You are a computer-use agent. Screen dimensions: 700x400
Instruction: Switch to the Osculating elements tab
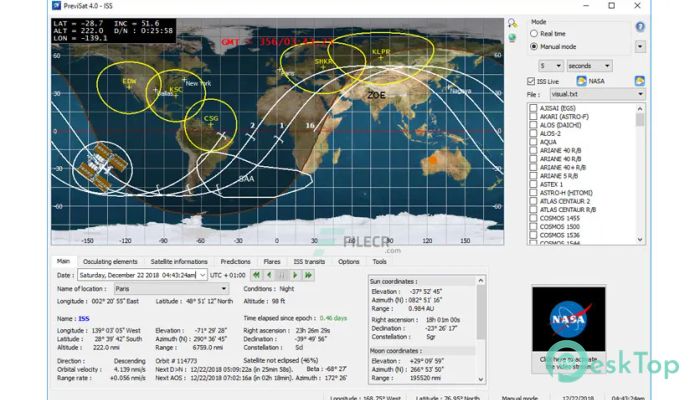pyautogui.click(x=110, y=262)
